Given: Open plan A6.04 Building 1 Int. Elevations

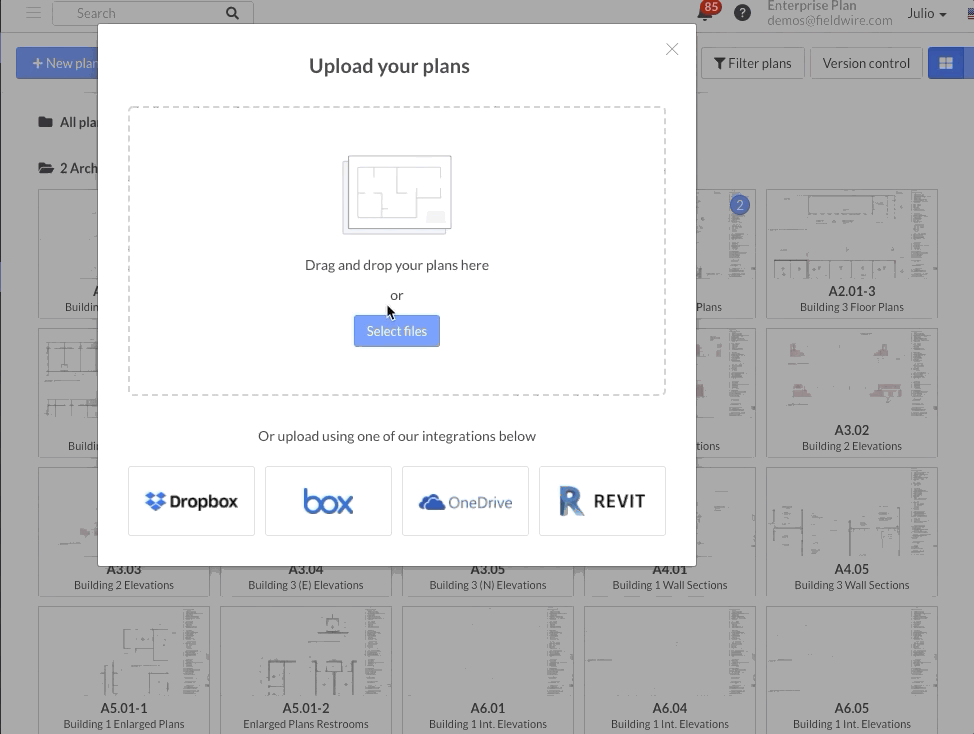Looking at the screenshot, I should [670, 670].
